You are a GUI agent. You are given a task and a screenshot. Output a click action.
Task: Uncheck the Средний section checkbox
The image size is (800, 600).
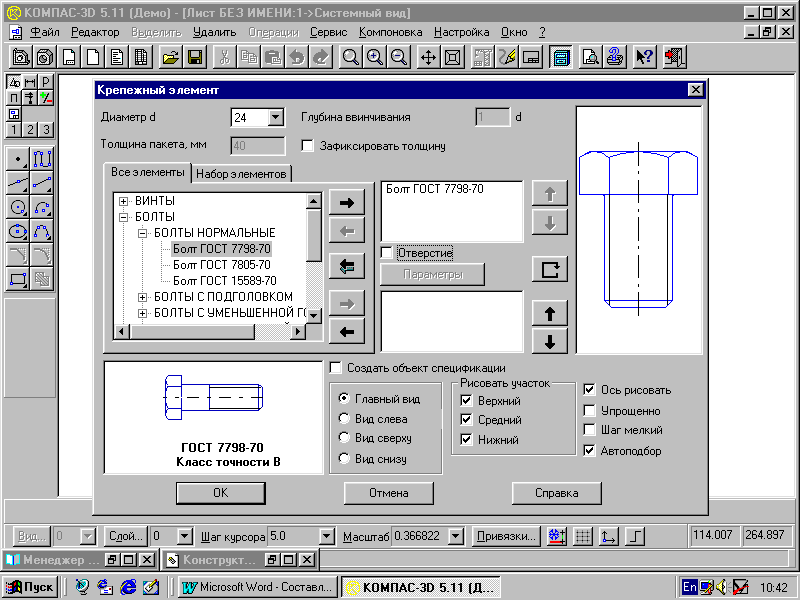pyautogui.click(x=466, y=419)
